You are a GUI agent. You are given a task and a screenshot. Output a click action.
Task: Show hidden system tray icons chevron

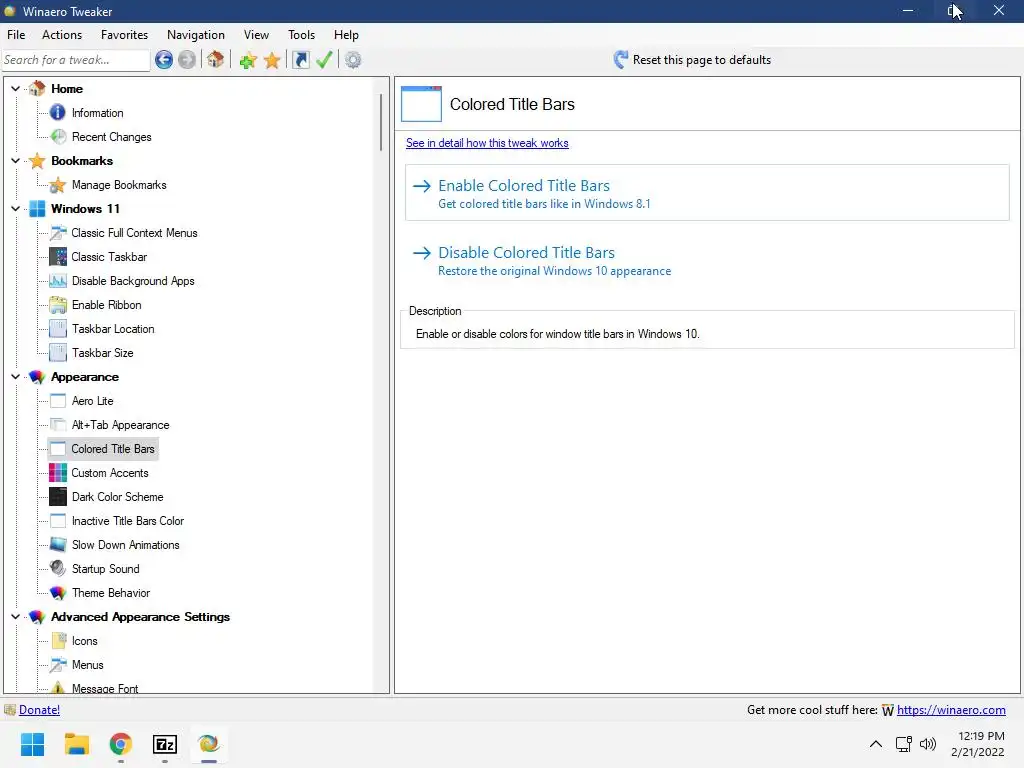click(x=876, y=744)
